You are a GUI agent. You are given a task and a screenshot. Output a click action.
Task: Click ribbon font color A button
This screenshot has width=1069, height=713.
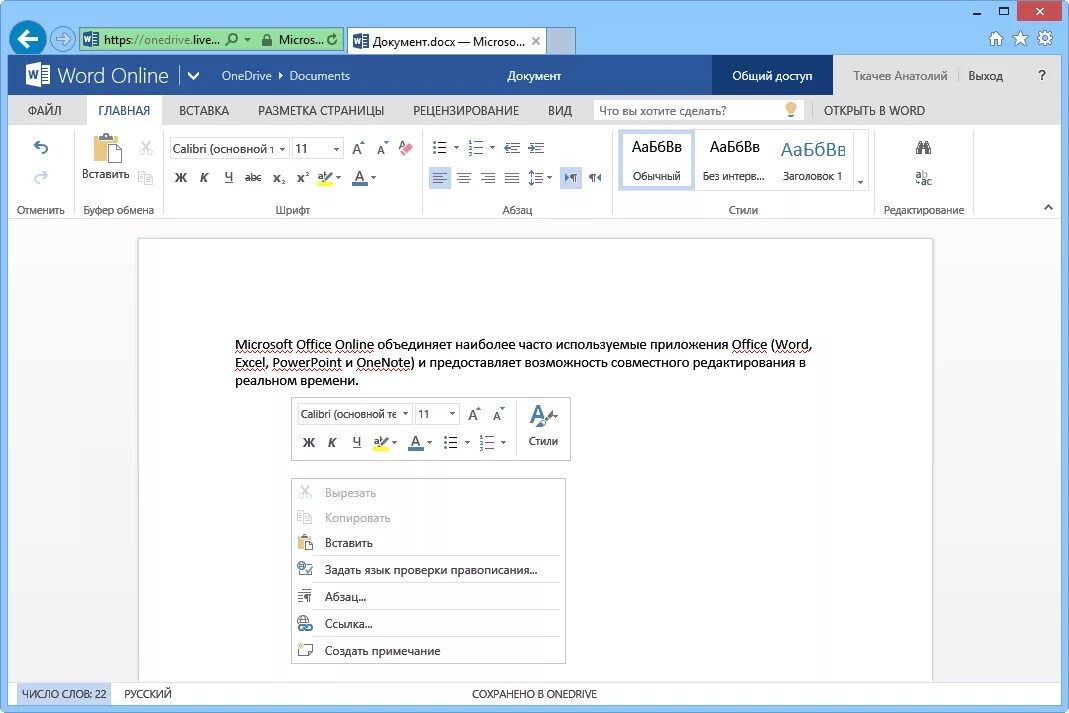(x=360, y=178)
